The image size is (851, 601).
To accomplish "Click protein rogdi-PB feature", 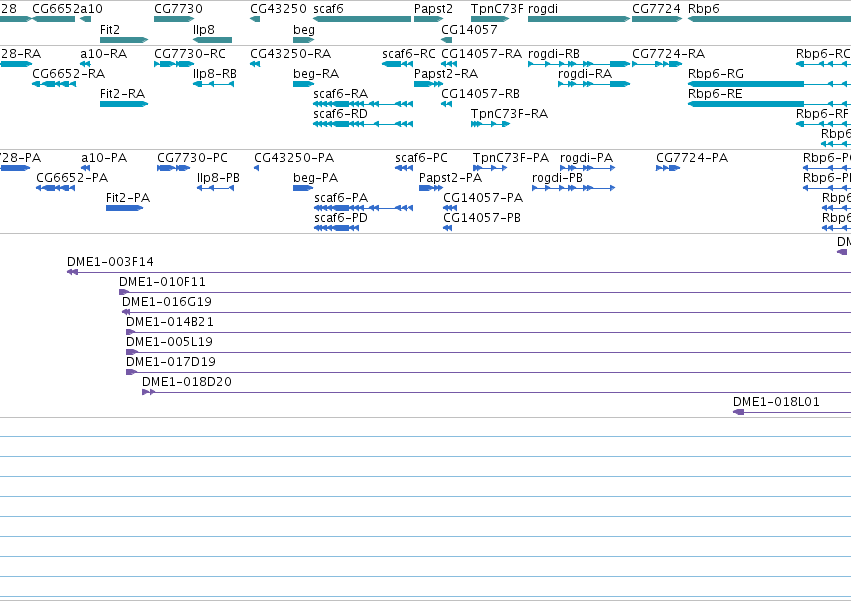I will pyautogui.click(x=574, y=188).
